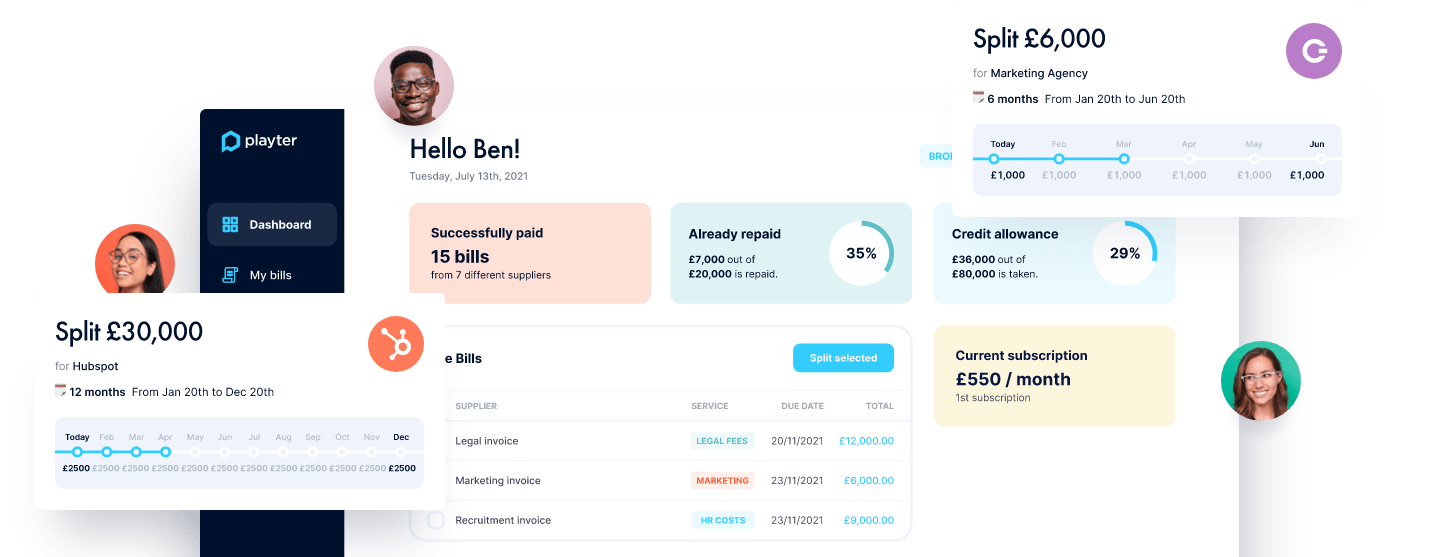Screen dimensions: 1440x557
Task: Click calendar icon beside 6 months
Action: [x=978, y=98]
